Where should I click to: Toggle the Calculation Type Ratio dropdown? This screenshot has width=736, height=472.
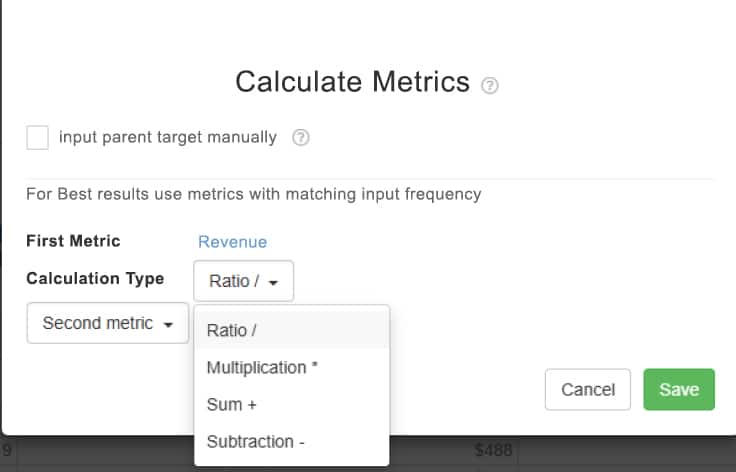[244, 281]
